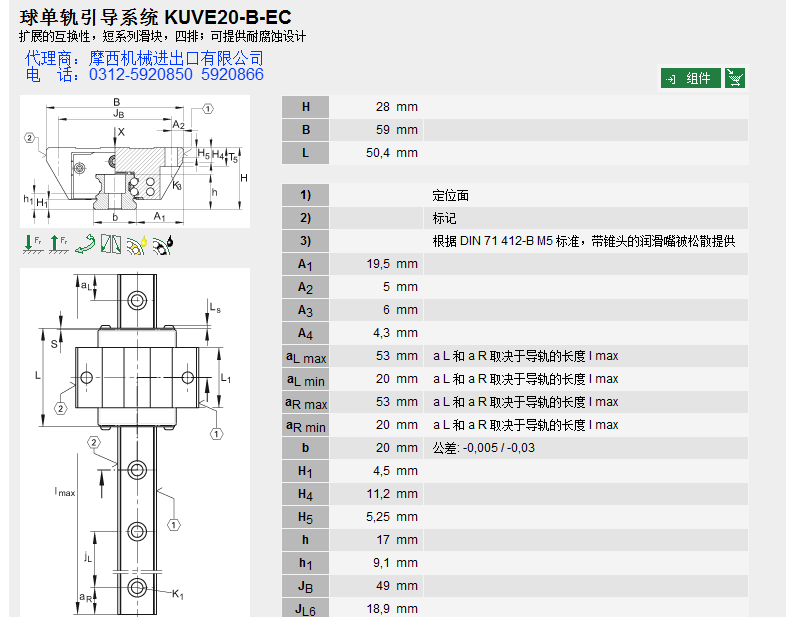This screenshot has height=617, width=786.
Task: Click the oil lubrication bearing icon
Action: point(163,242)
